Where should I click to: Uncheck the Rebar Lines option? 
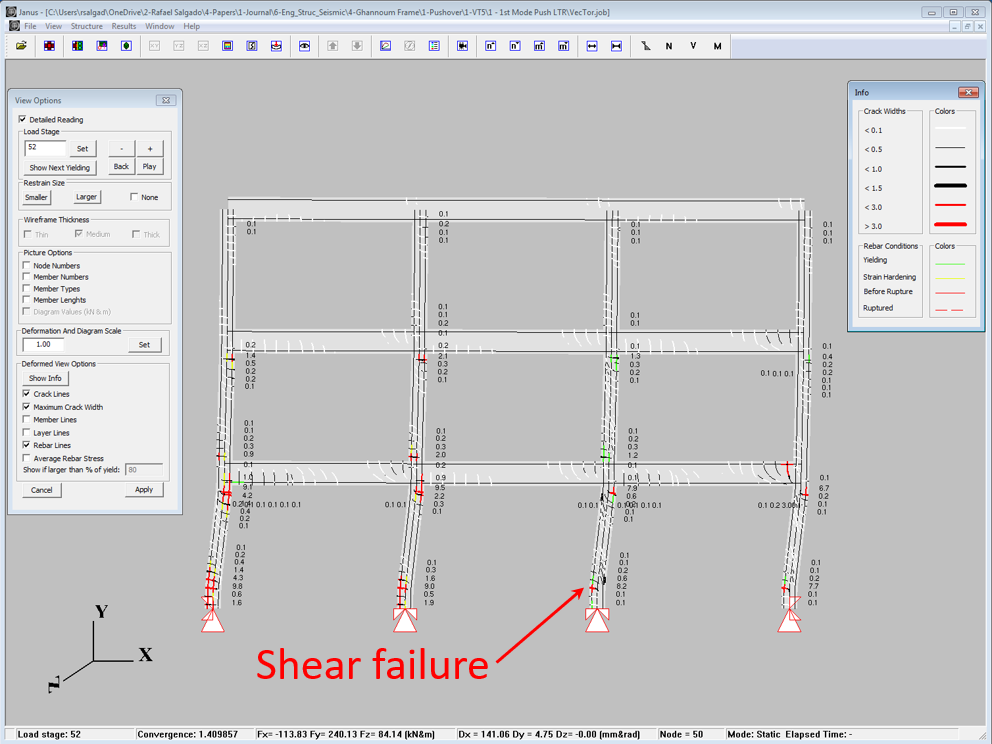tap(27, 445)
